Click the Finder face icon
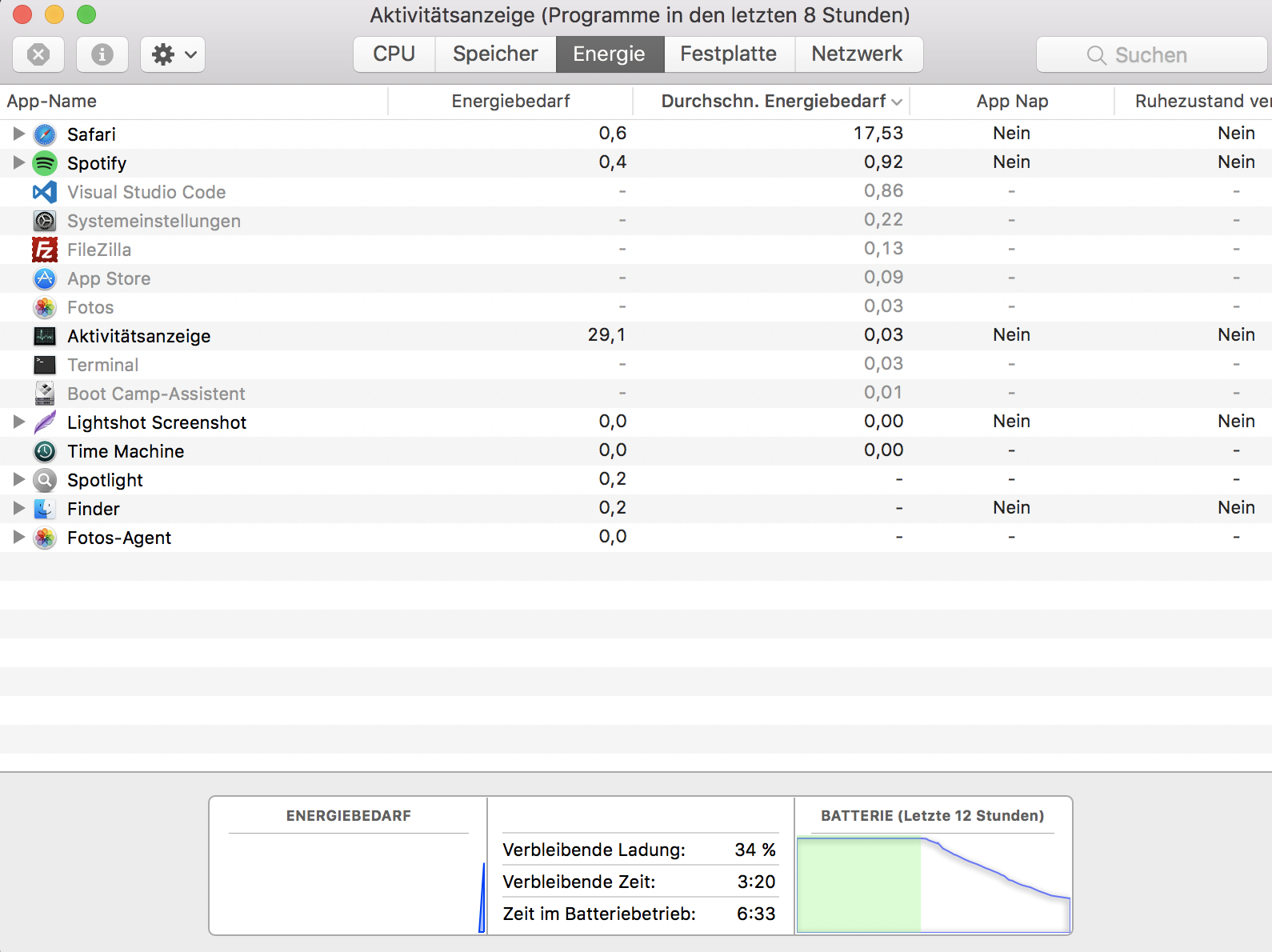Image resolution: width=1272 pixels, height=952 pixels. click(45, 509)
